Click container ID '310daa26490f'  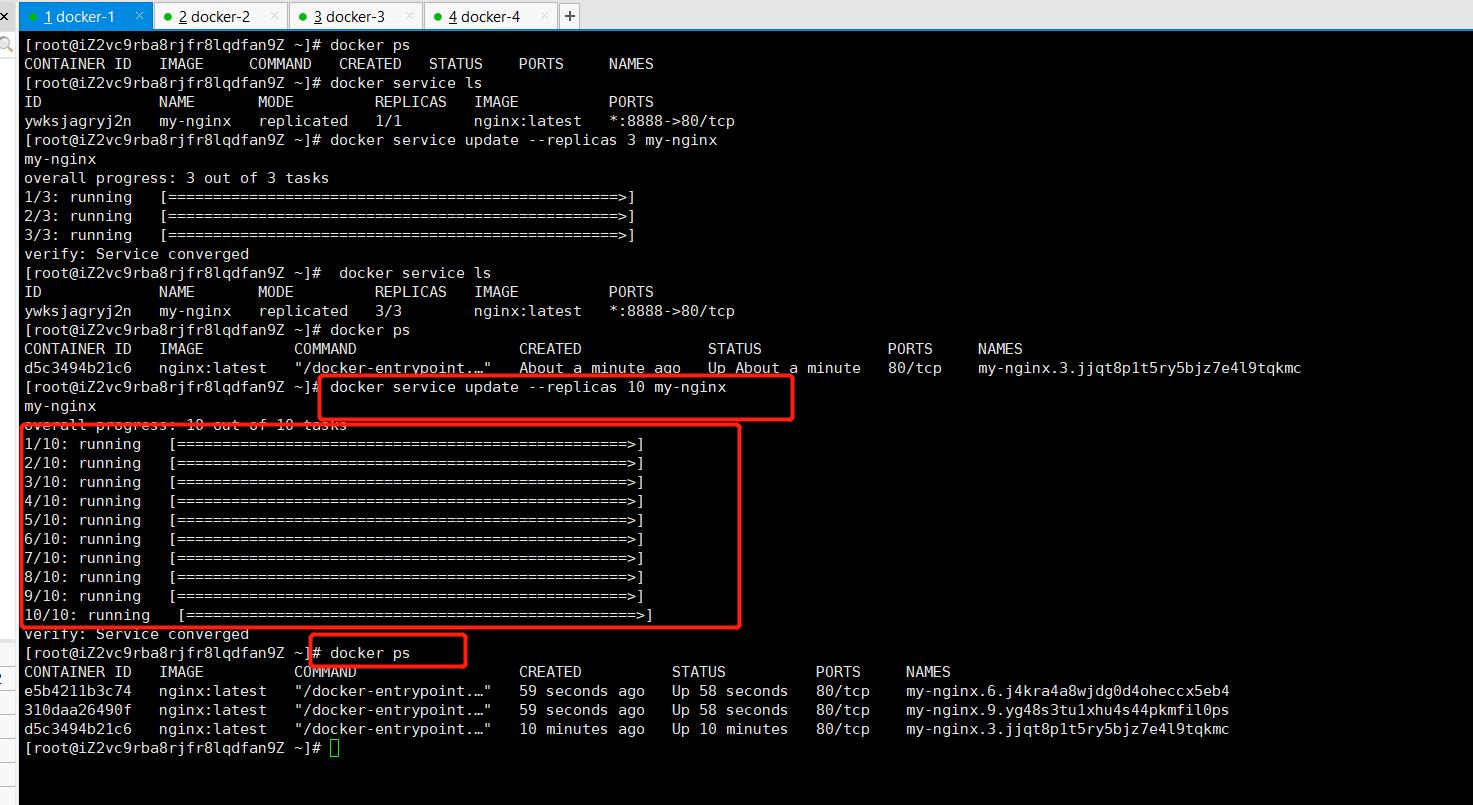[78, 710]
